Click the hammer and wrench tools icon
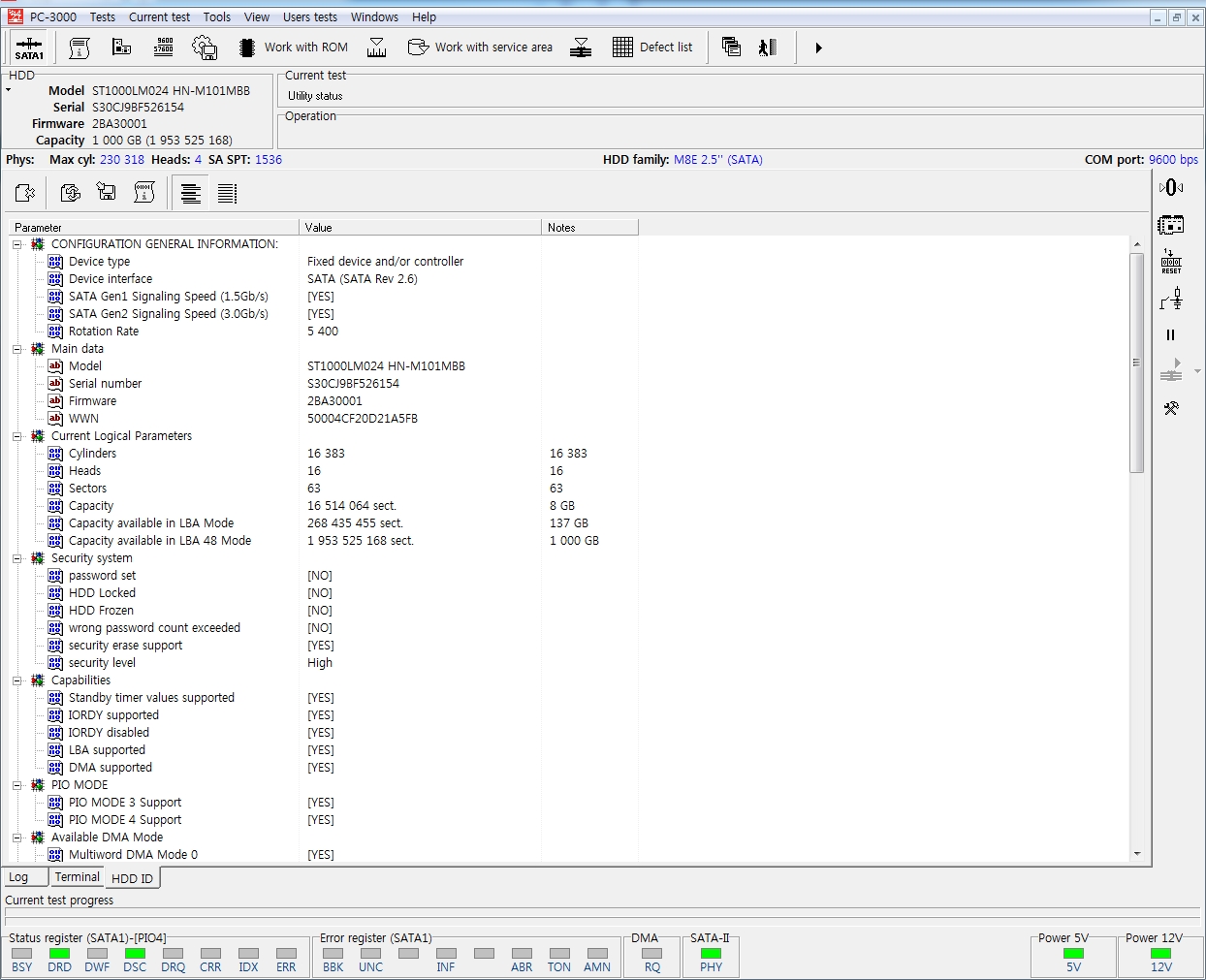This screenshot has height=980, width=1206. click(1171, 408)
